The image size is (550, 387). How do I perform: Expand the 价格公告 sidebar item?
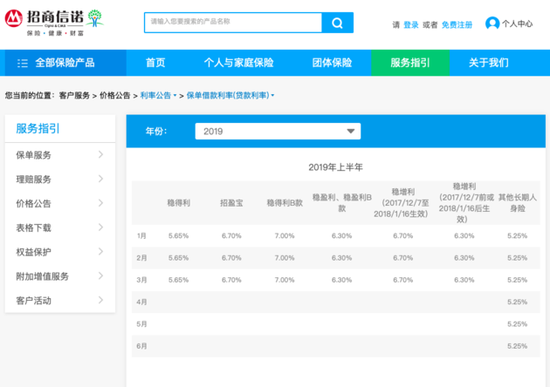[60, 203]
